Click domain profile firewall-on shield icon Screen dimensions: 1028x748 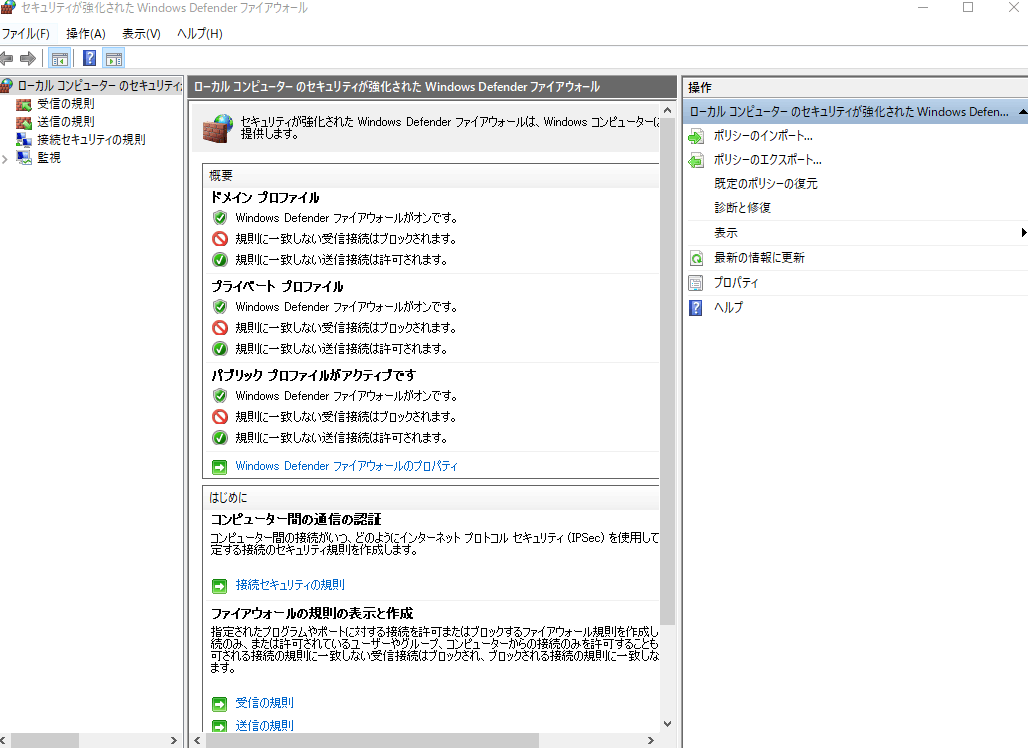coord(220,218)
